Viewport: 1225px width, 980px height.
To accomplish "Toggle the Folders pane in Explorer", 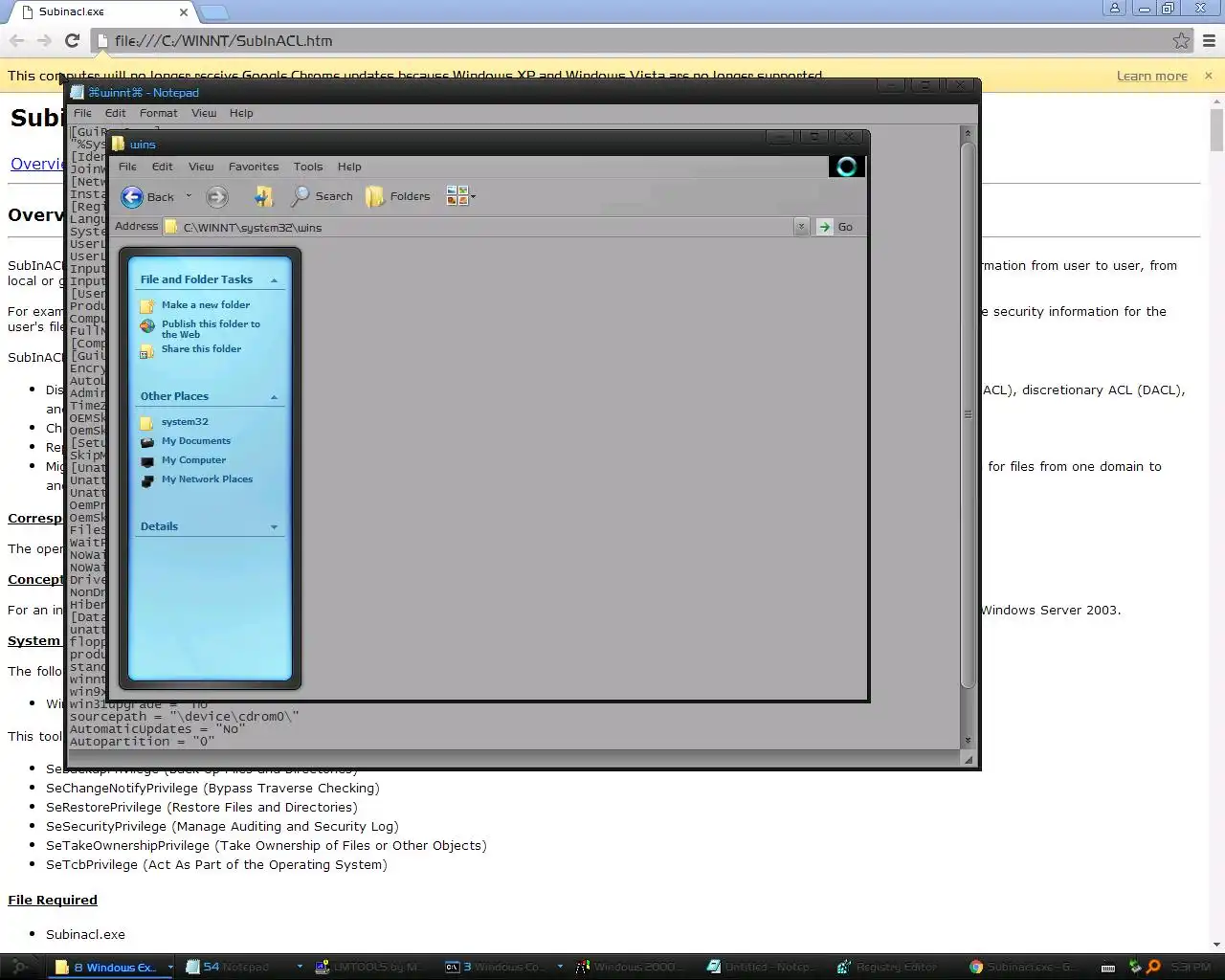I will coord(398,196).
